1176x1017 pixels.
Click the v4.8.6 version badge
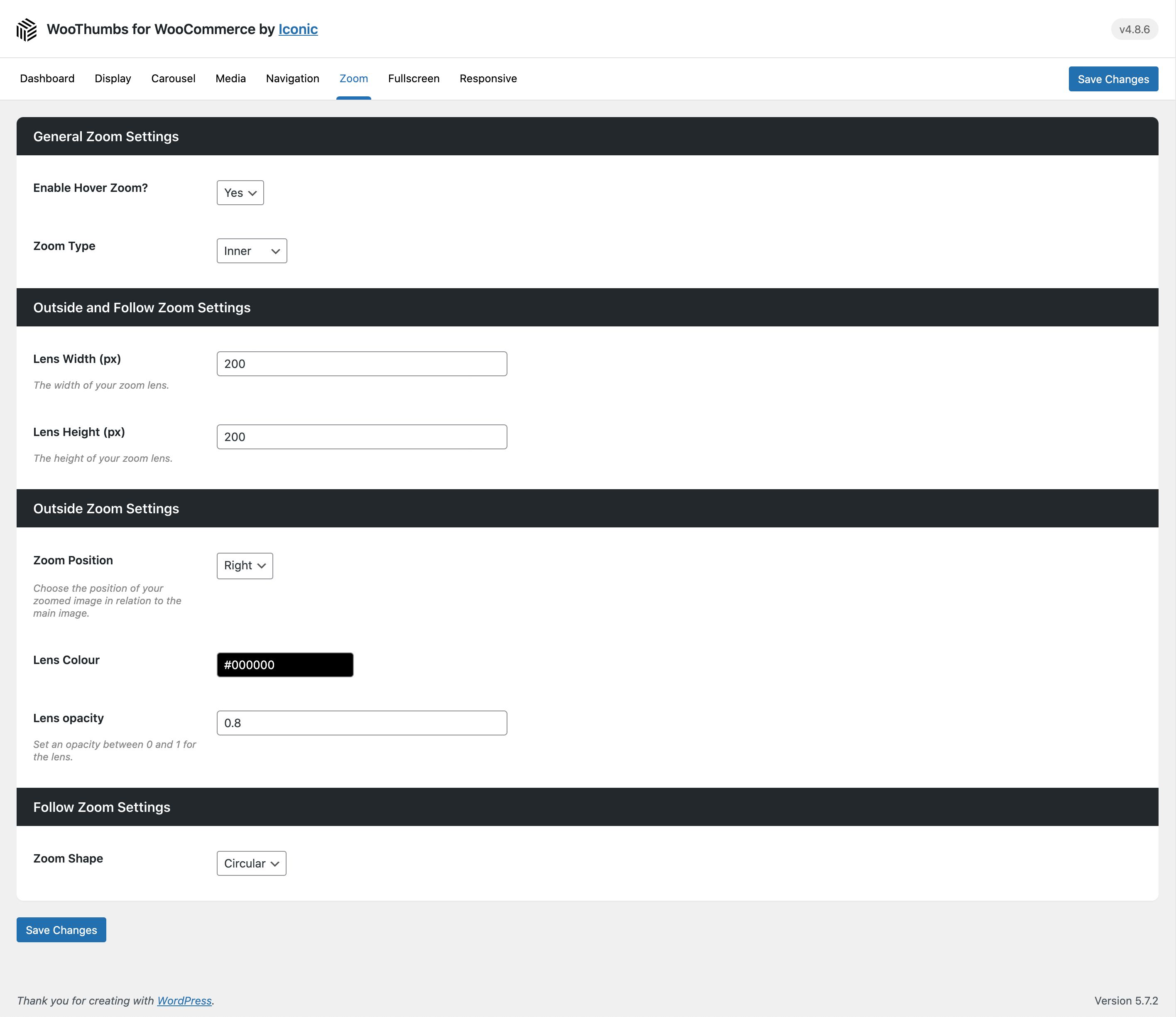tap(1134, 29)
